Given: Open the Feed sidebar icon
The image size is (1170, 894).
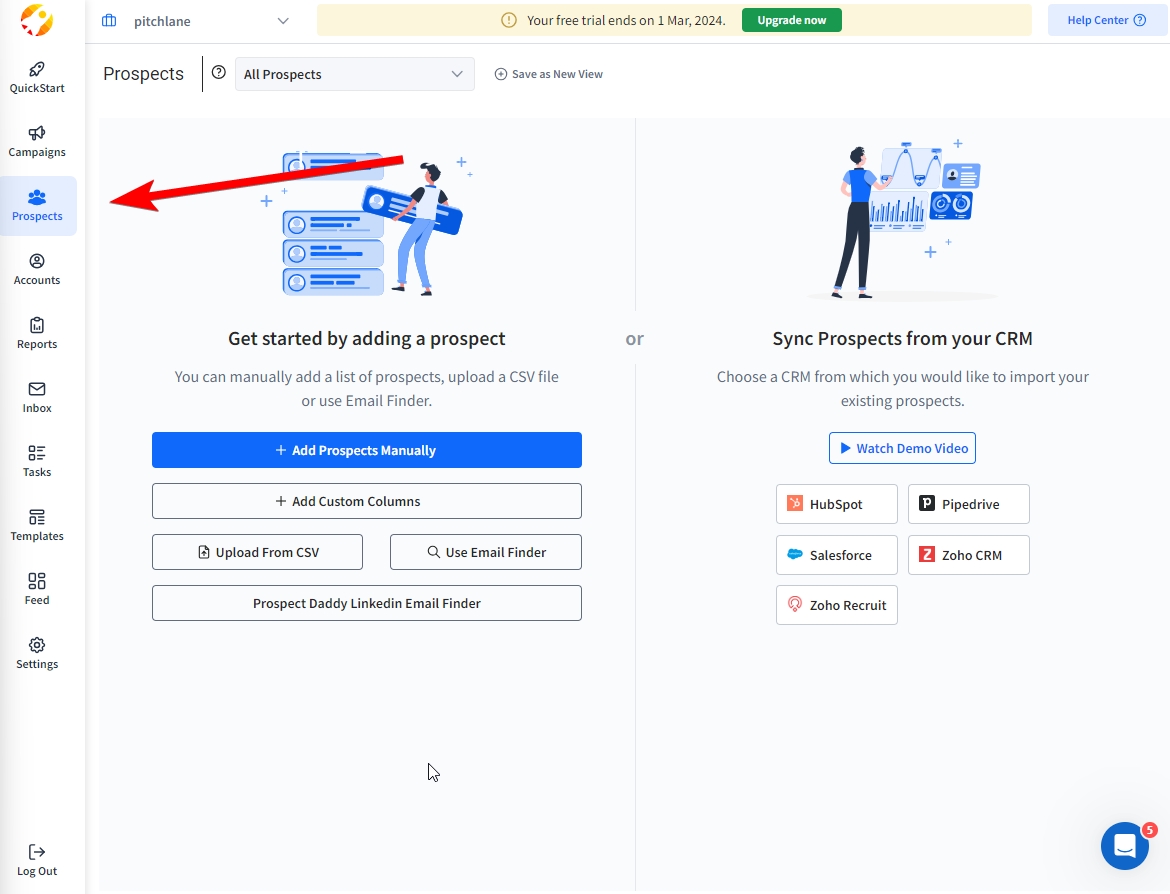Looking at the screenshot, I should [37, 582].
